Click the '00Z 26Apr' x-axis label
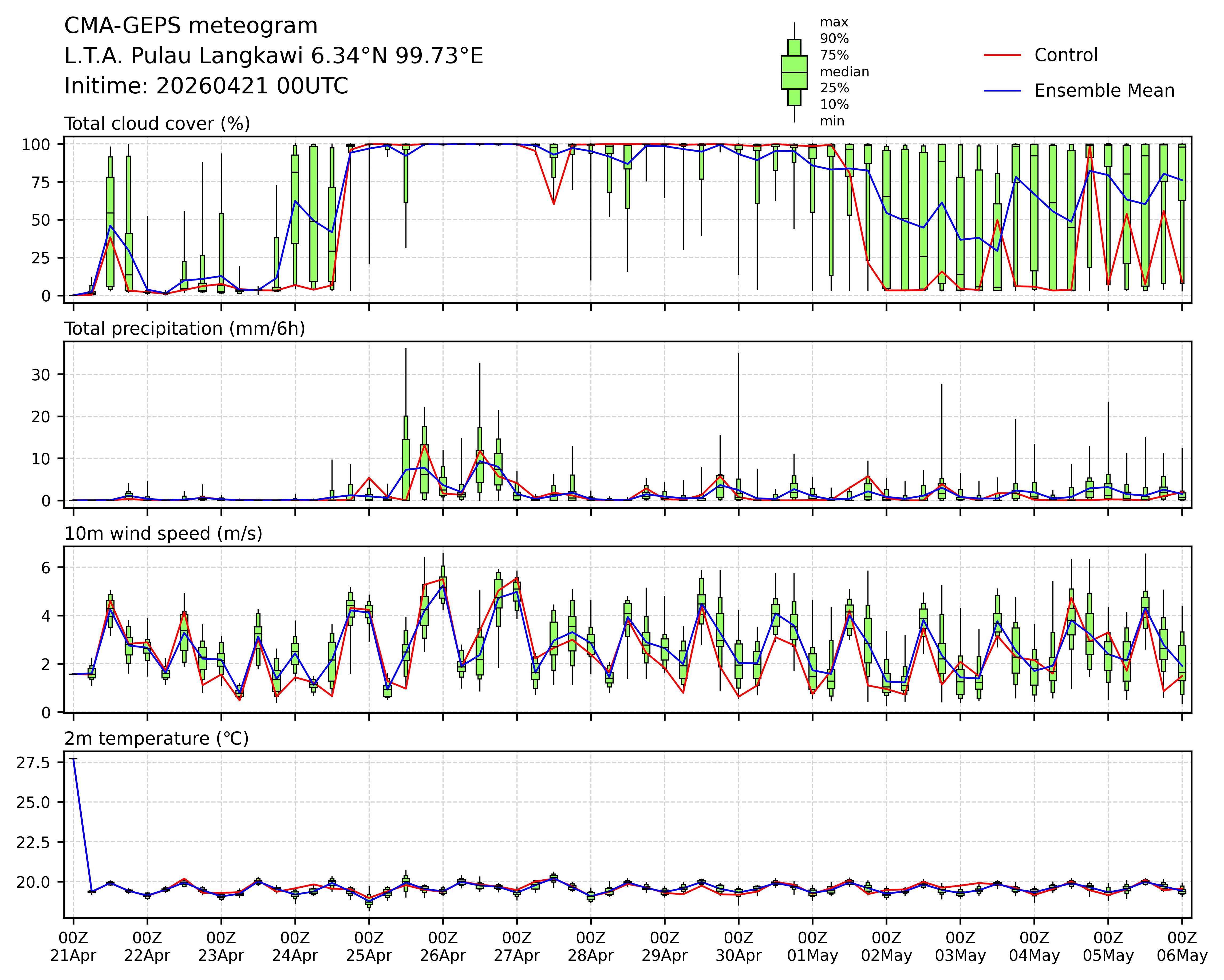 pyautogui.click(x=443, y=946)
